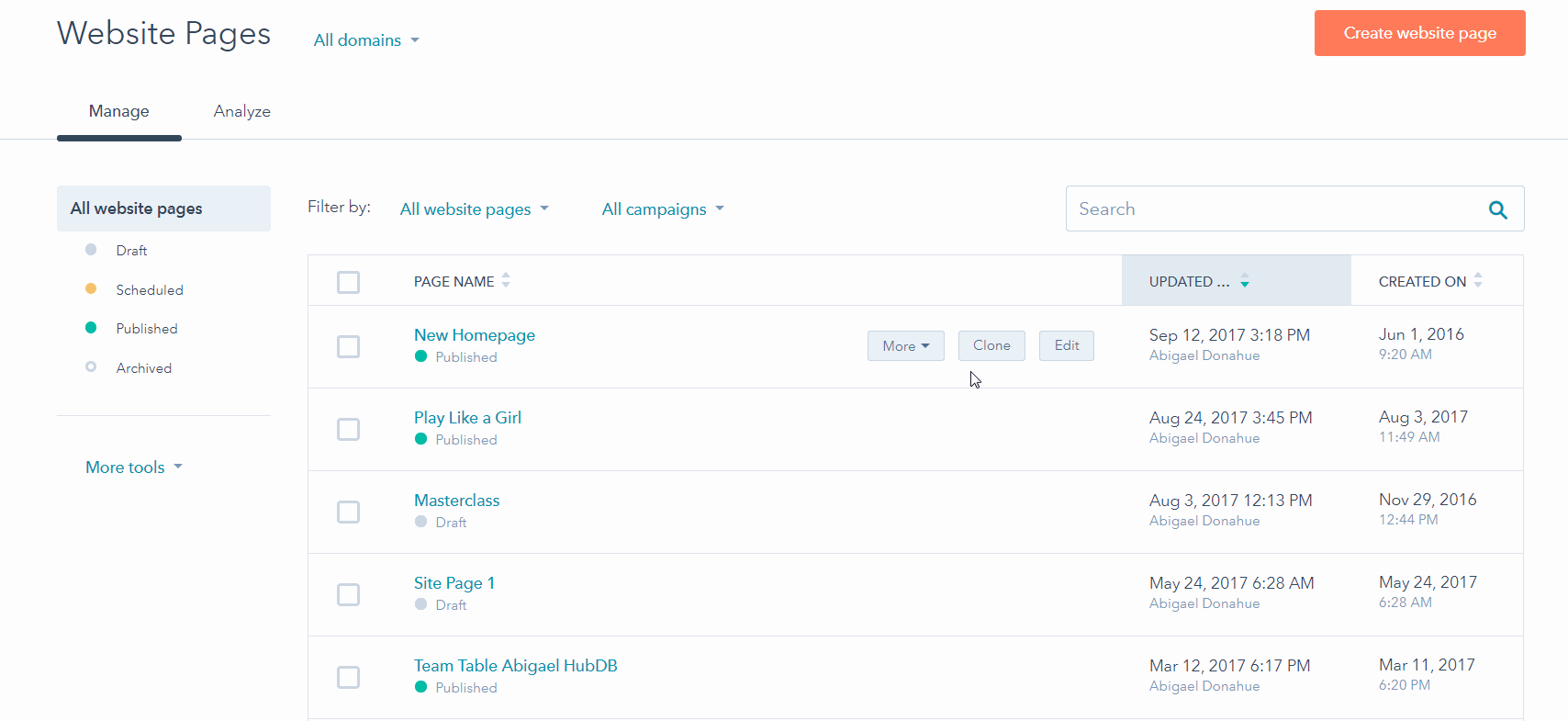This screenshot has height=721, width=1568.
Task: Open the More dropdown for New Homepage
Action: pyautogui.click(x=906, y=345)
